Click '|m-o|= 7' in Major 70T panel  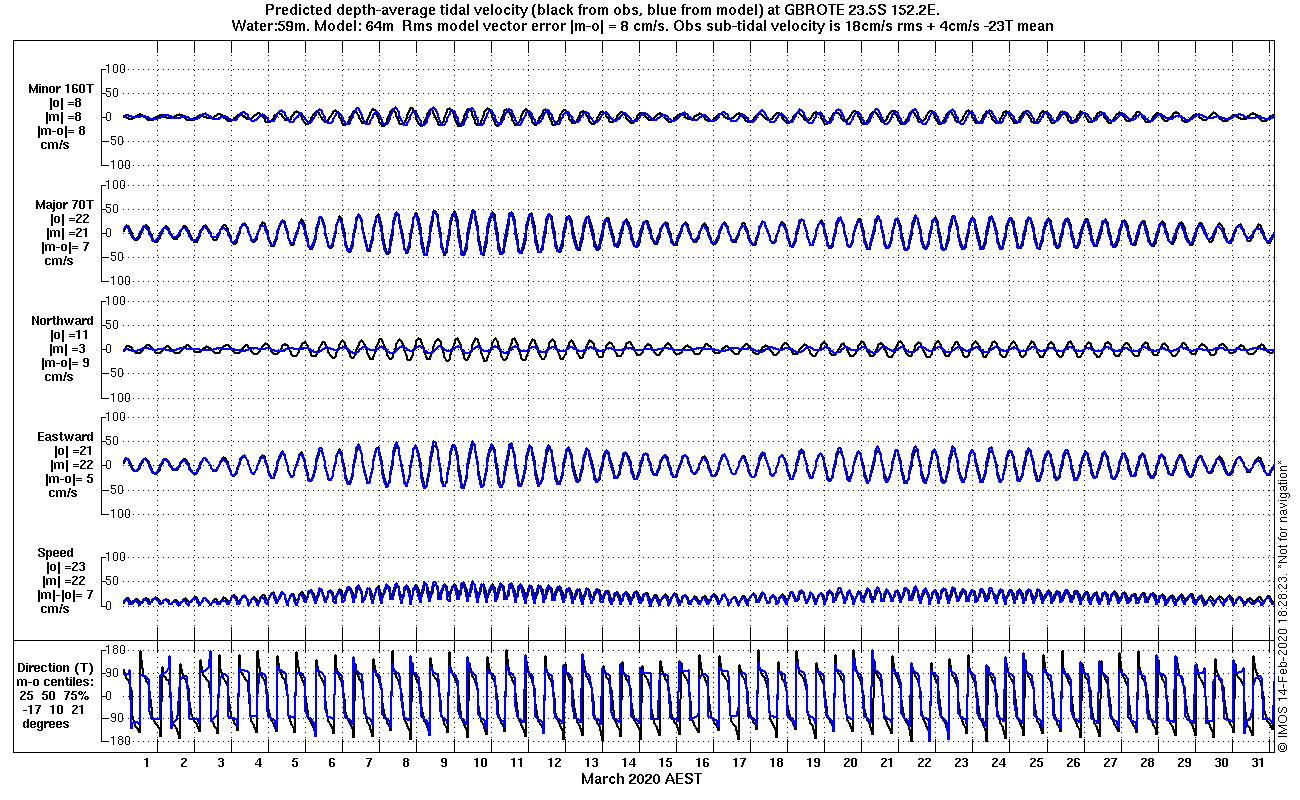tap(67, 247)
